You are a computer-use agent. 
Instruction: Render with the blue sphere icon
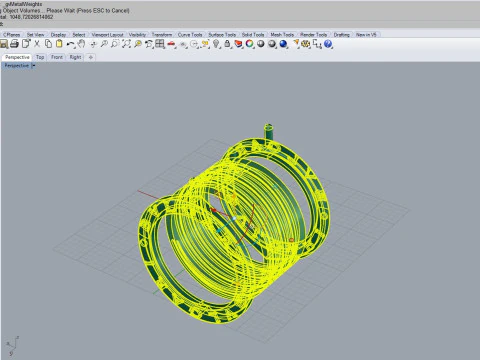pyautogui.click(x=283, y=44)
